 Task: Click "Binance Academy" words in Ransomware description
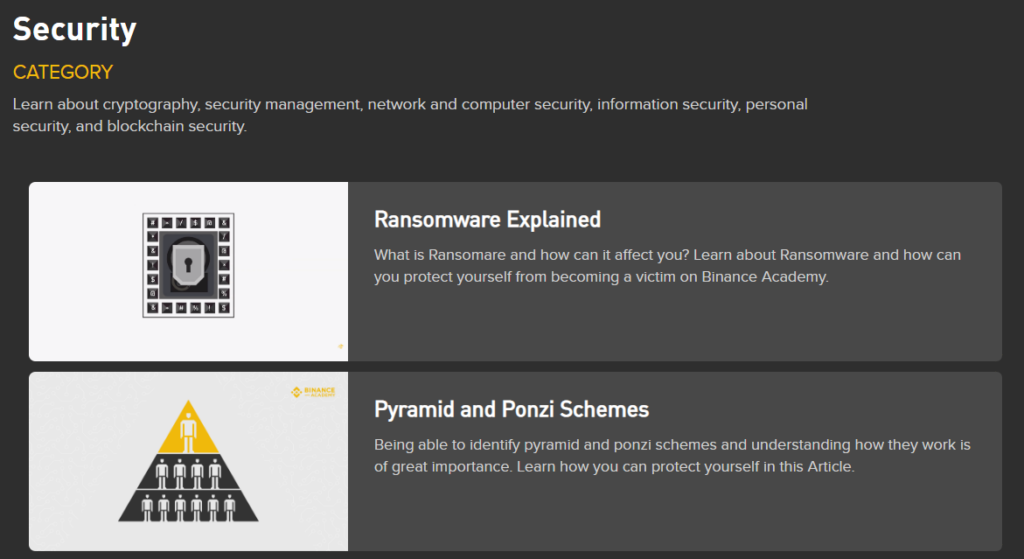[764, 277]
